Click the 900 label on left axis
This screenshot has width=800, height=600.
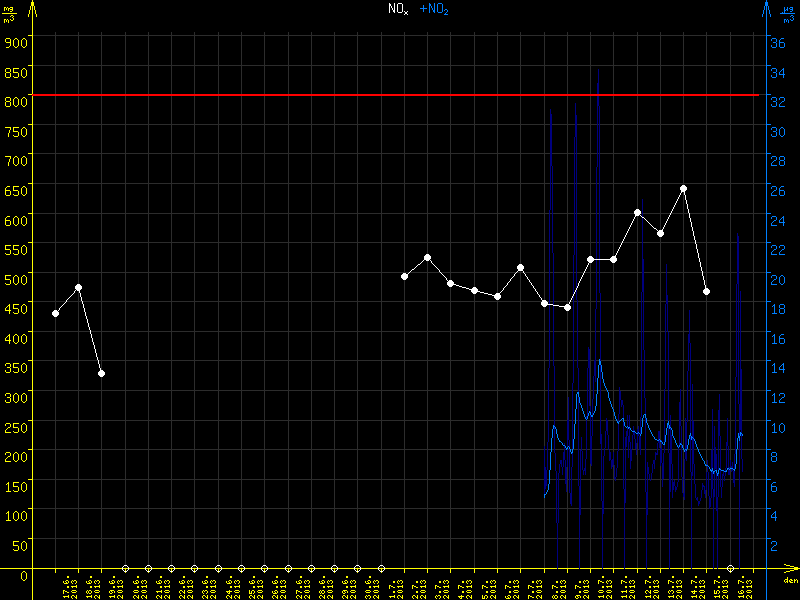(14, 43)
